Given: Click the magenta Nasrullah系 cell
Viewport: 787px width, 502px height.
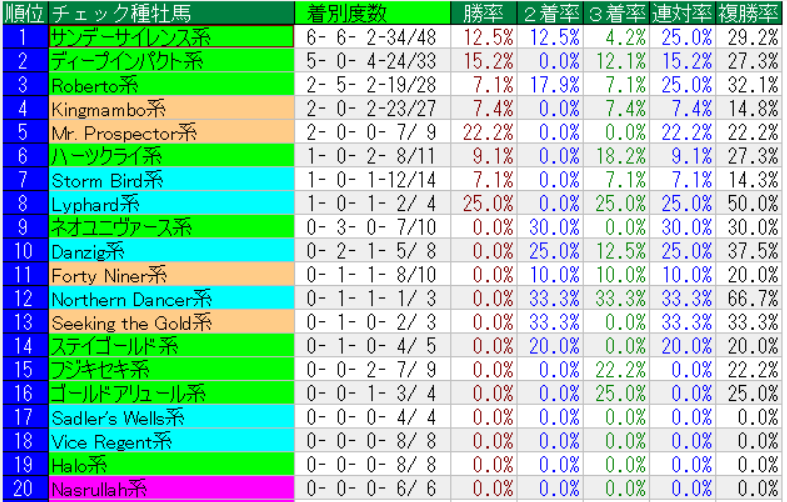Looking at the screenshot, I should [x=170, y=489].
